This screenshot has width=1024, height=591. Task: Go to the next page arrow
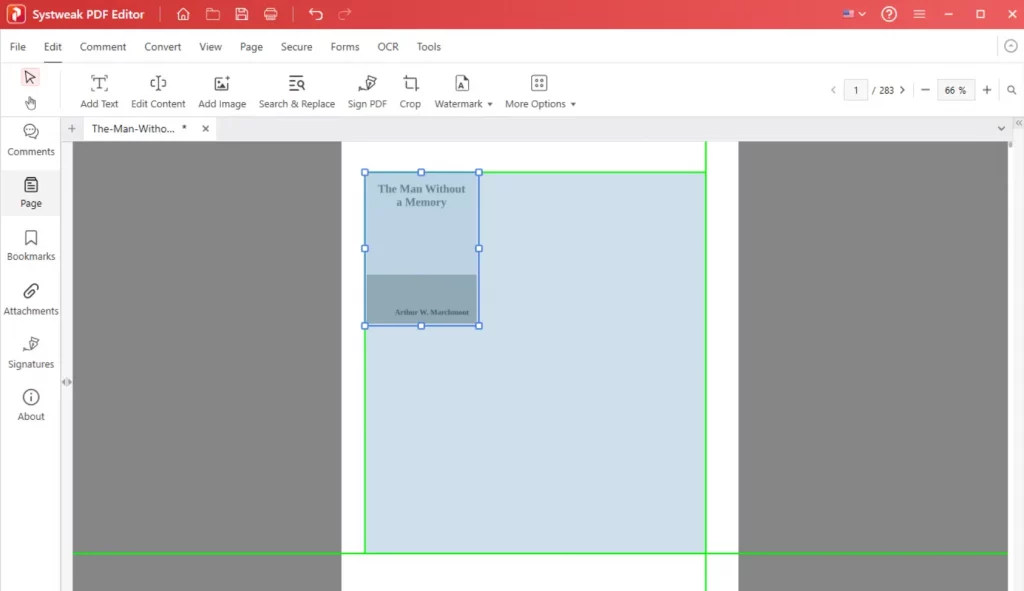tap(902, 90)
